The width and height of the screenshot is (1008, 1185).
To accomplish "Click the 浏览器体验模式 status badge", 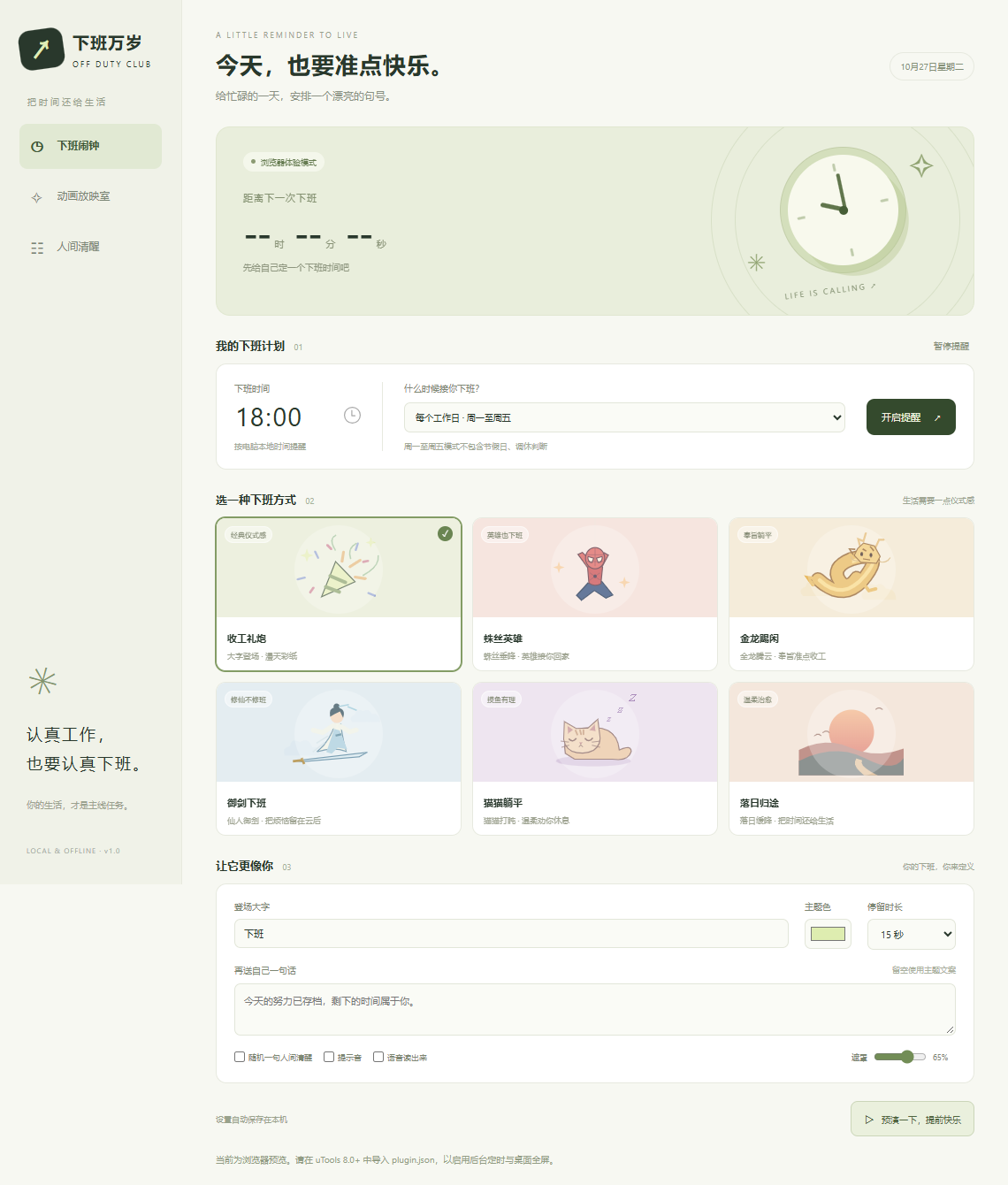I will (x=284, y=162).
